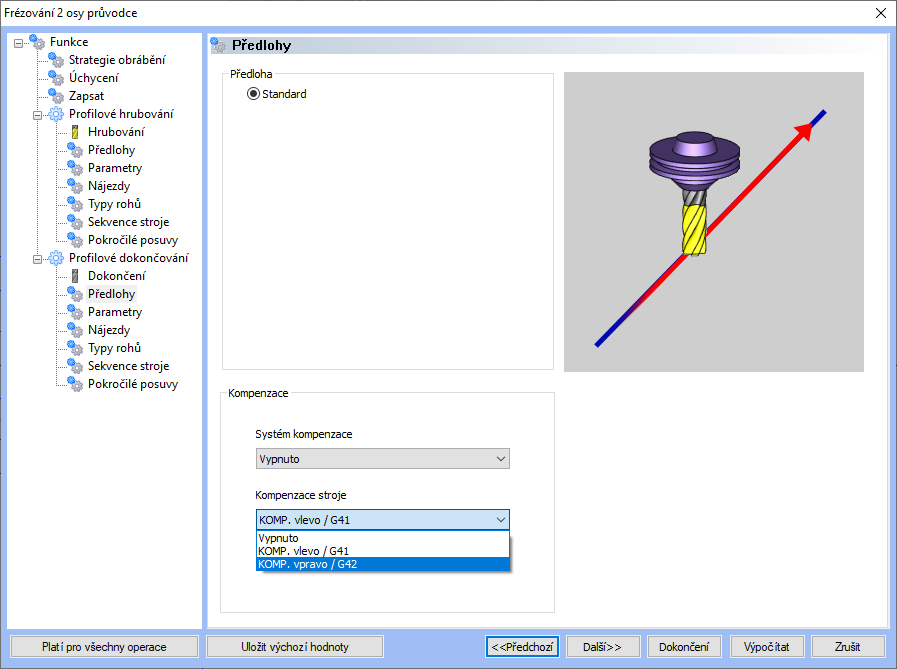Viewport: 897px width, 669px height.
Task: Click the Nájezdy icon under Profilové hrubování
Action: pos(75,186)
